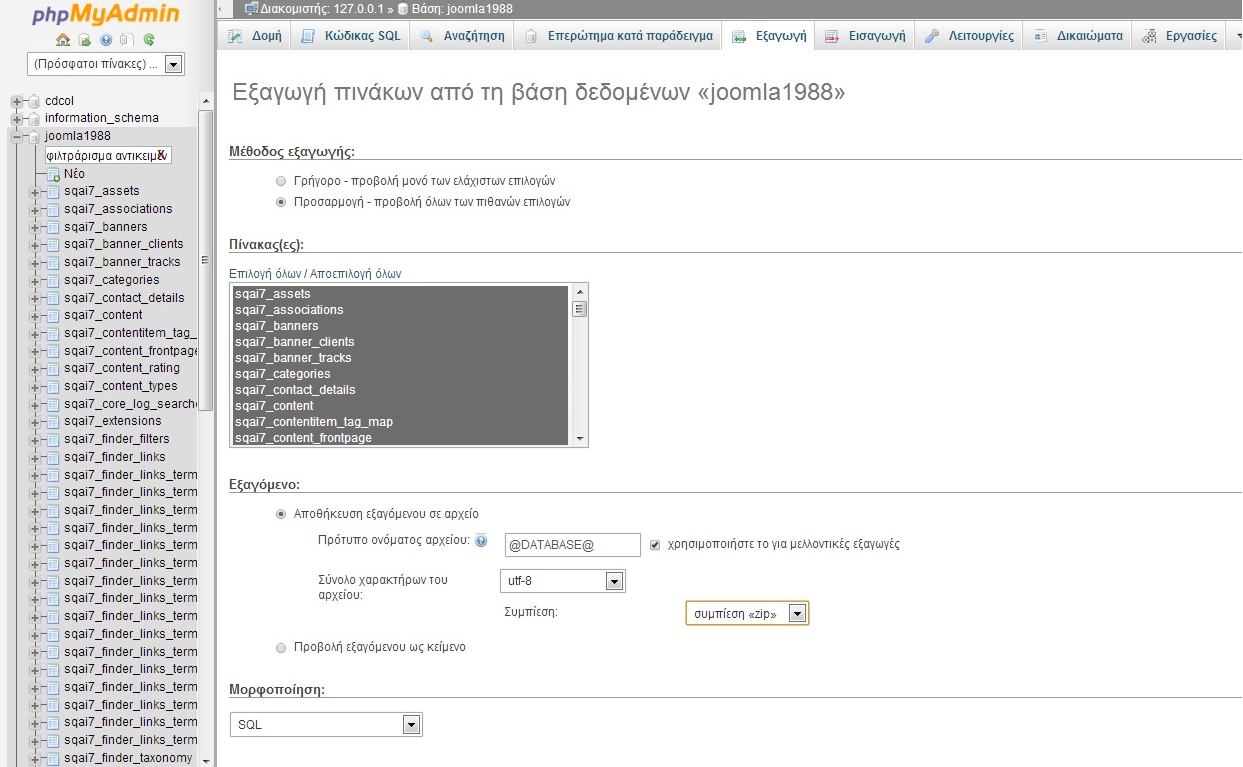Screen dimensions: 1243x767
Task: Collapse the joomla1988 database tree node
Action: click(x=17, y=136)
